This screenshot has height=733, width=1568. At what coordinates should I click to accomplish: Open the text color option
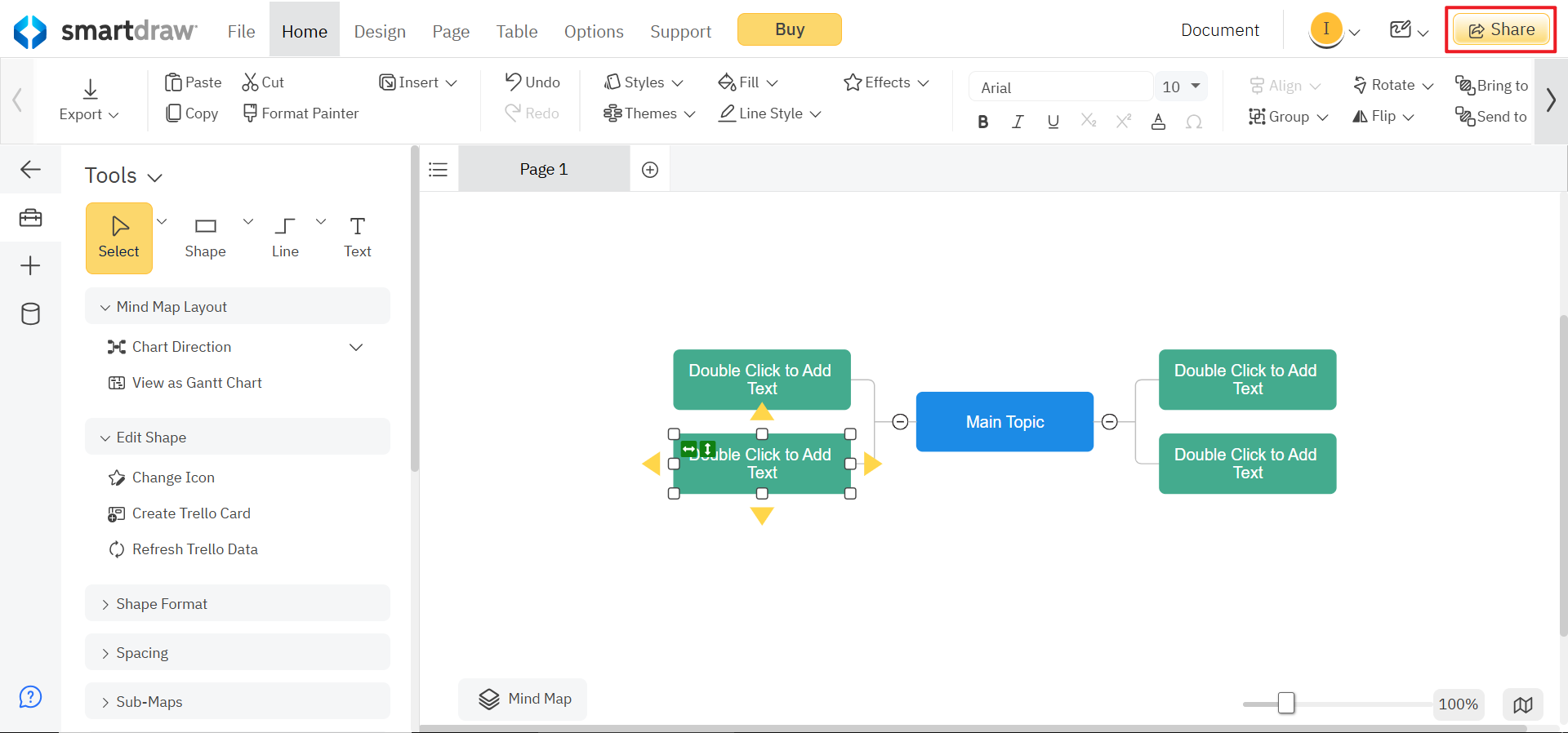[1158, 122]
